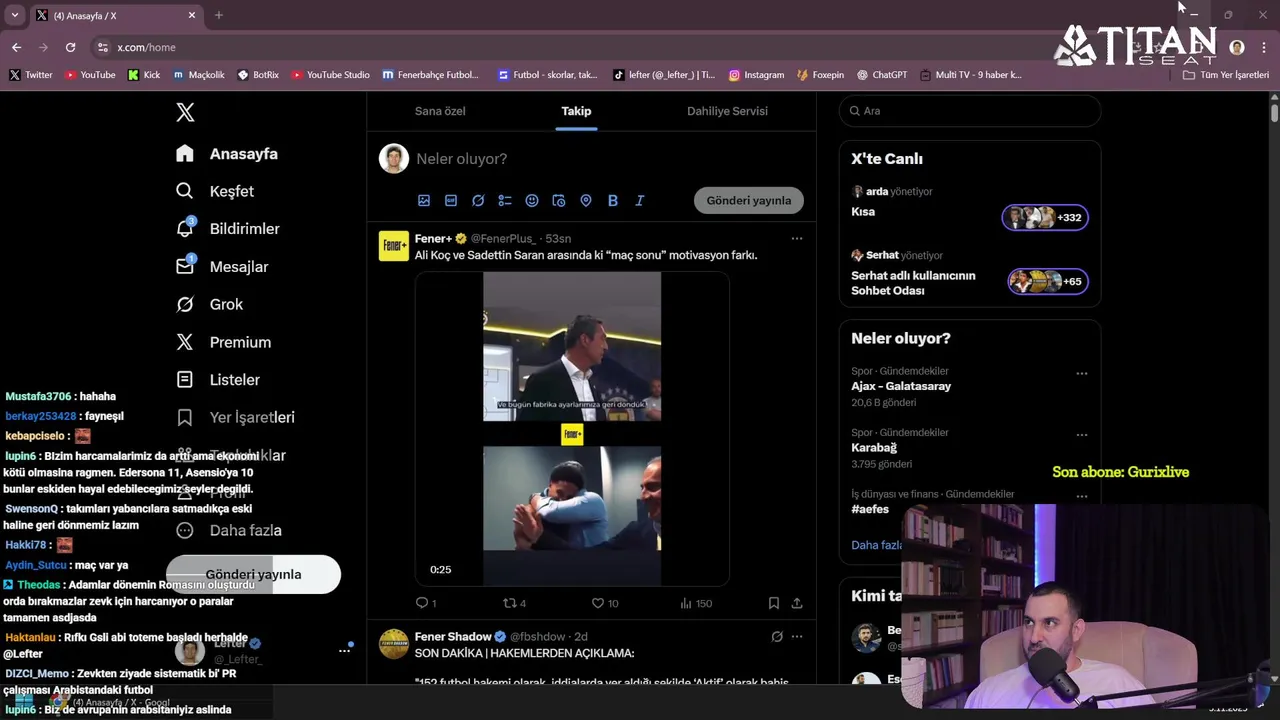Viewport: 1280px width, 720px height.
Task: Open YouTube bookmark
Action: pos(90,75)
